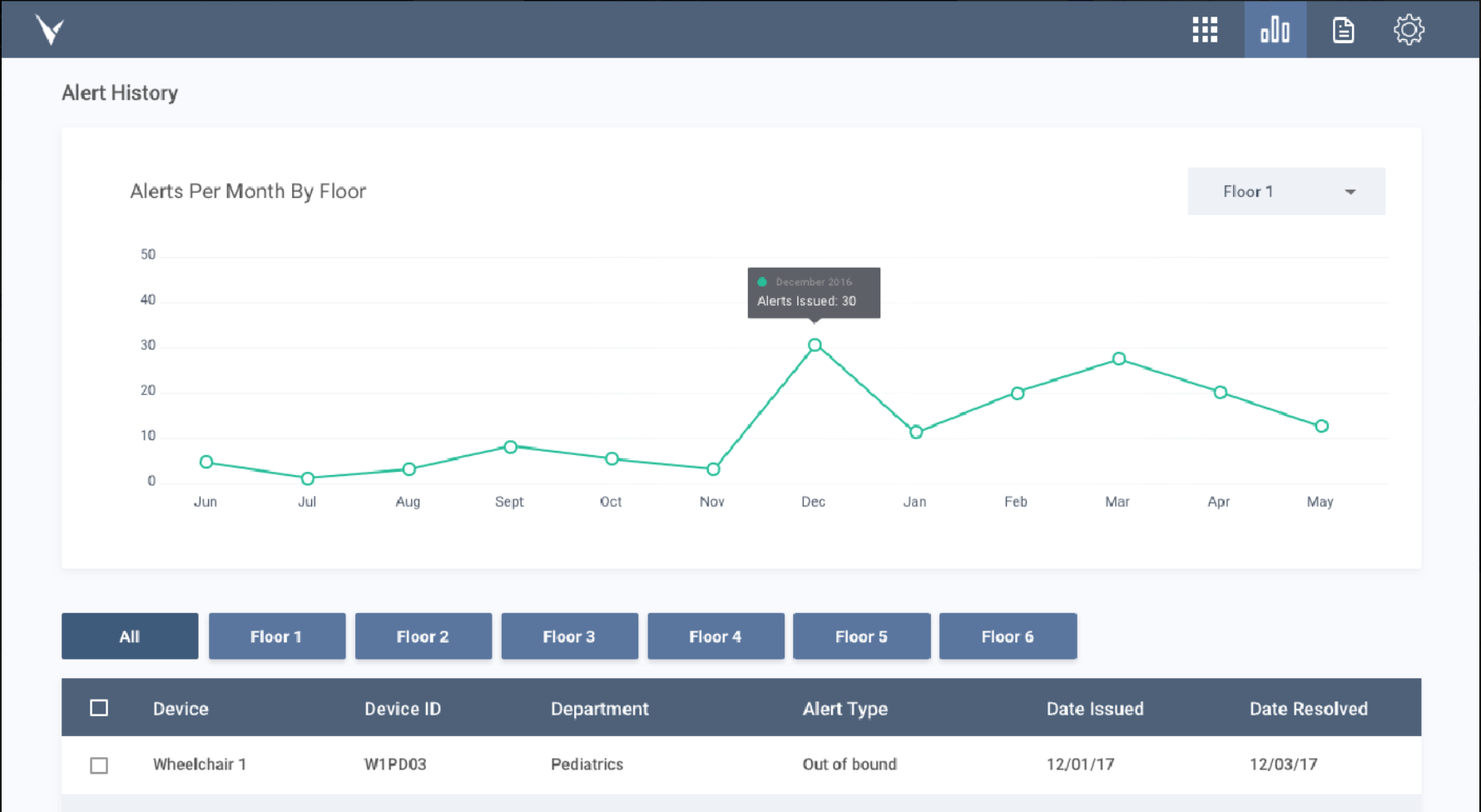
Task: Open the Floor 1 chart dropdown
Action: pos(1285,191)
